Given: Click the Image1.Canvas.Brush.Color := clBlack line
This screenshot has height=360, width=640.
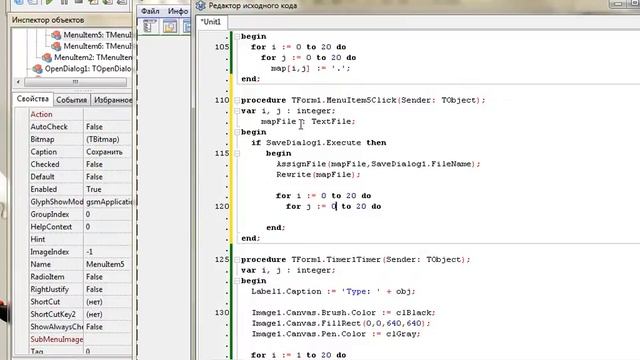Looking at the screenshot, I should pos(344,313).
